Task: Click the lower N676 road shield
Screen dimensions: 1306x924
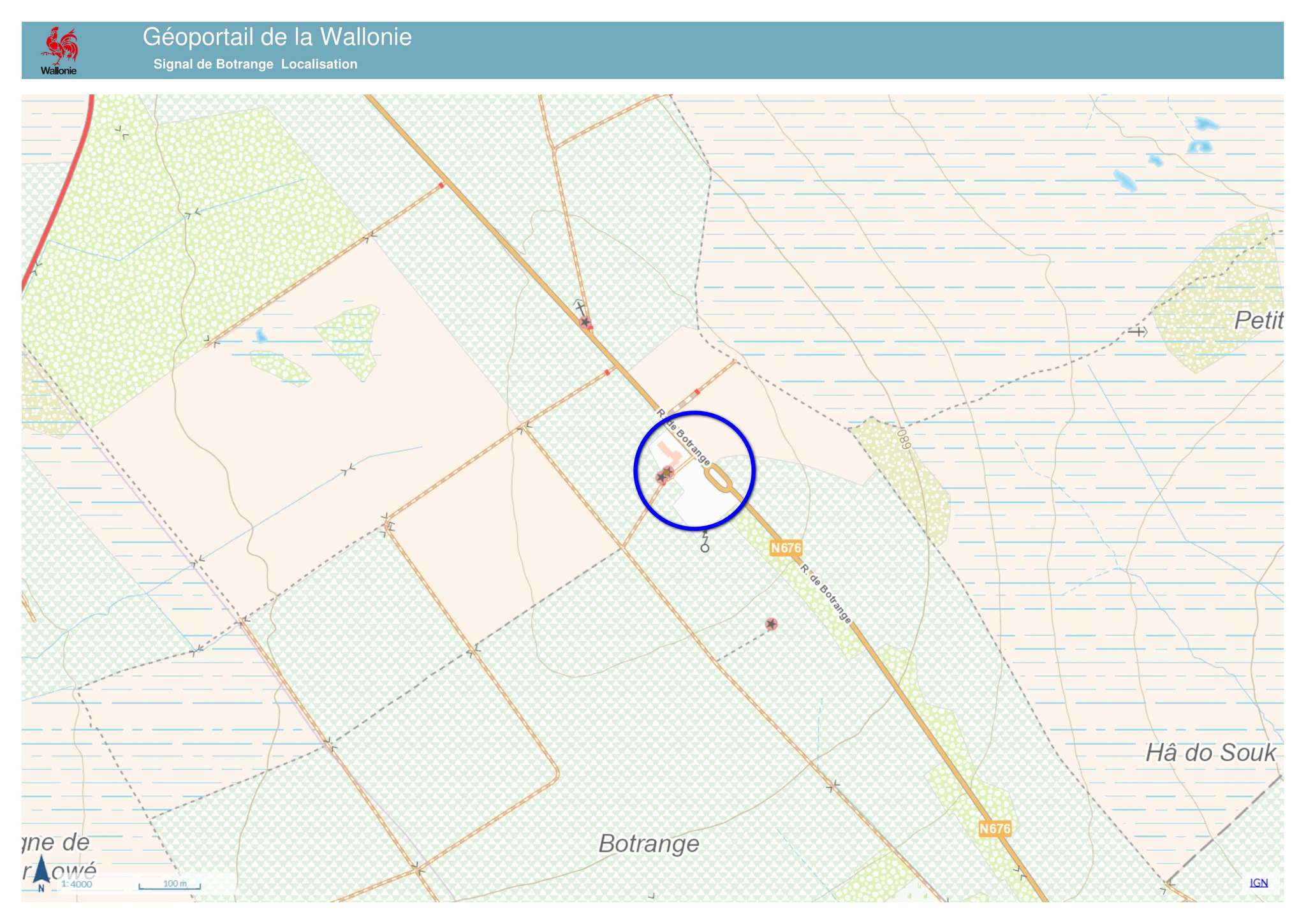Action: coord(994,828)
